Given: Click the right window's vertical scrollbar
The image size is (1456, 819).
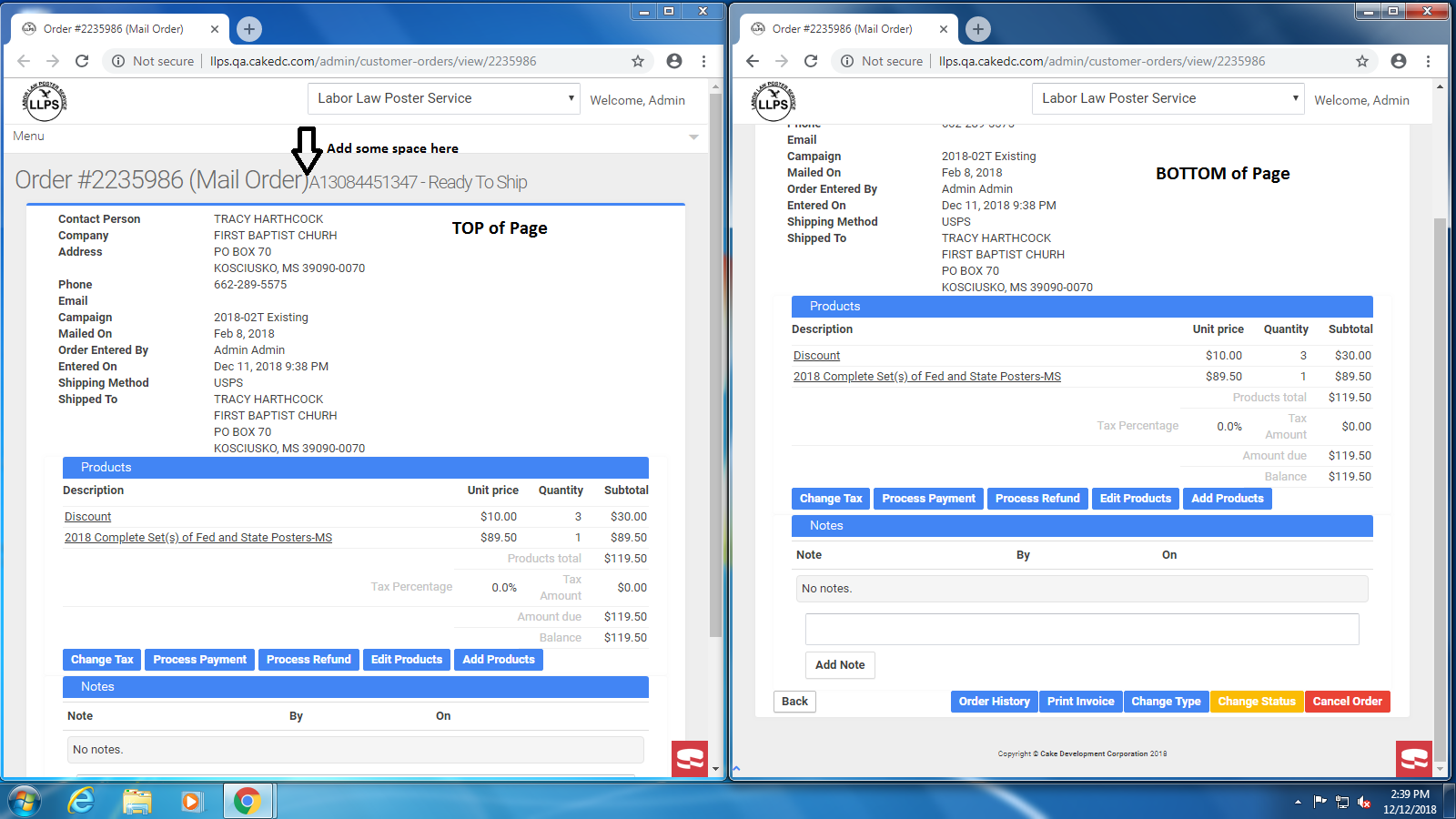Looking at the screenshot, I should click(1439, 455).
